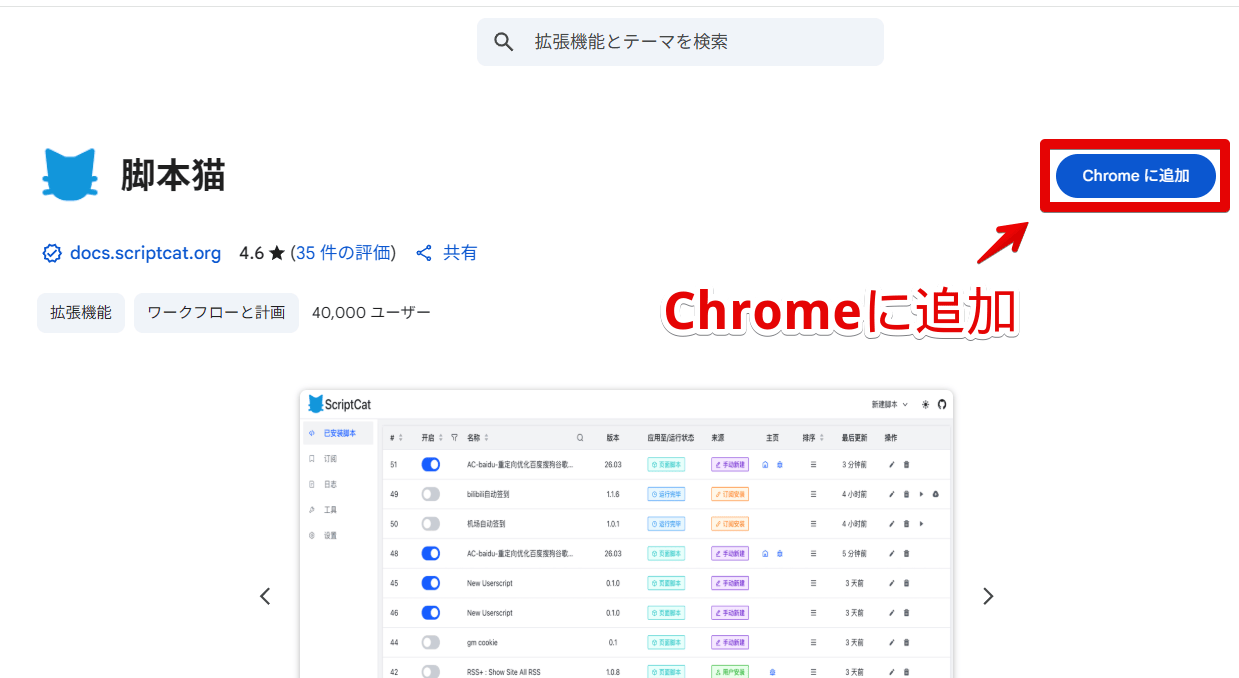Select the 拡張機能 category chip

click(81, 313)
